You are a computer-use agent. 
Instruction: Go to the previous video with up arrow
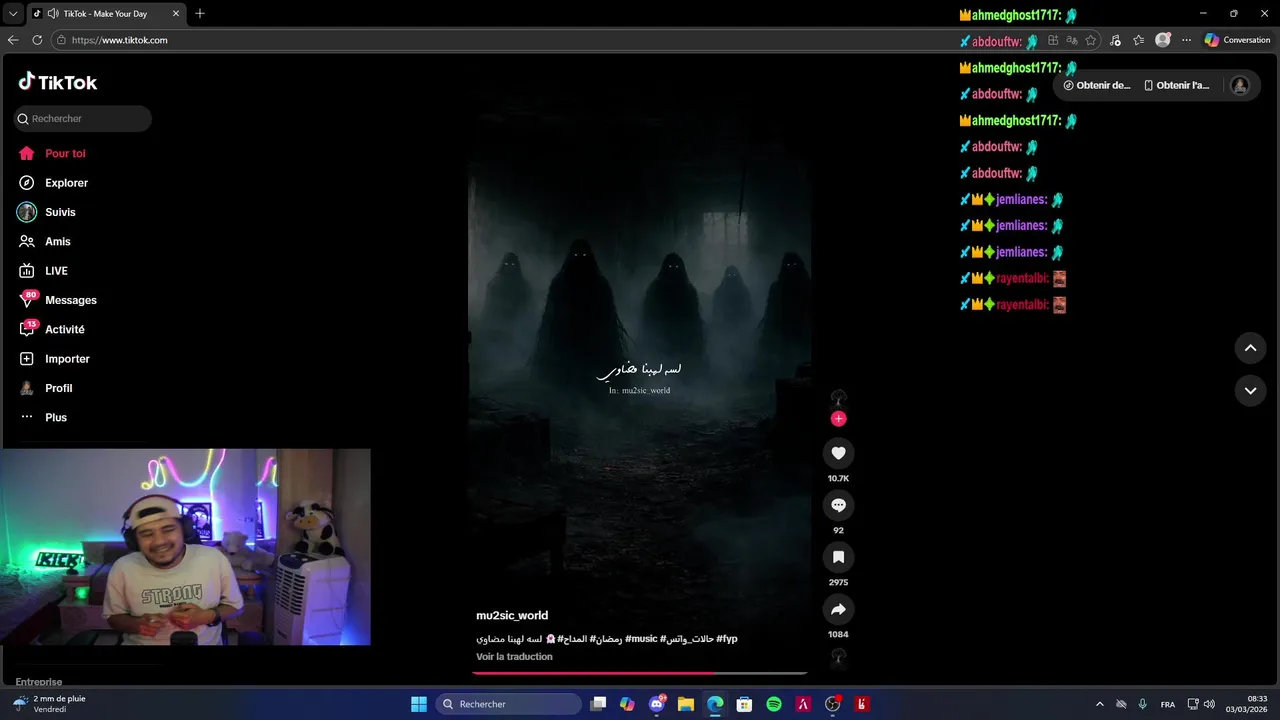[1250, 348]
